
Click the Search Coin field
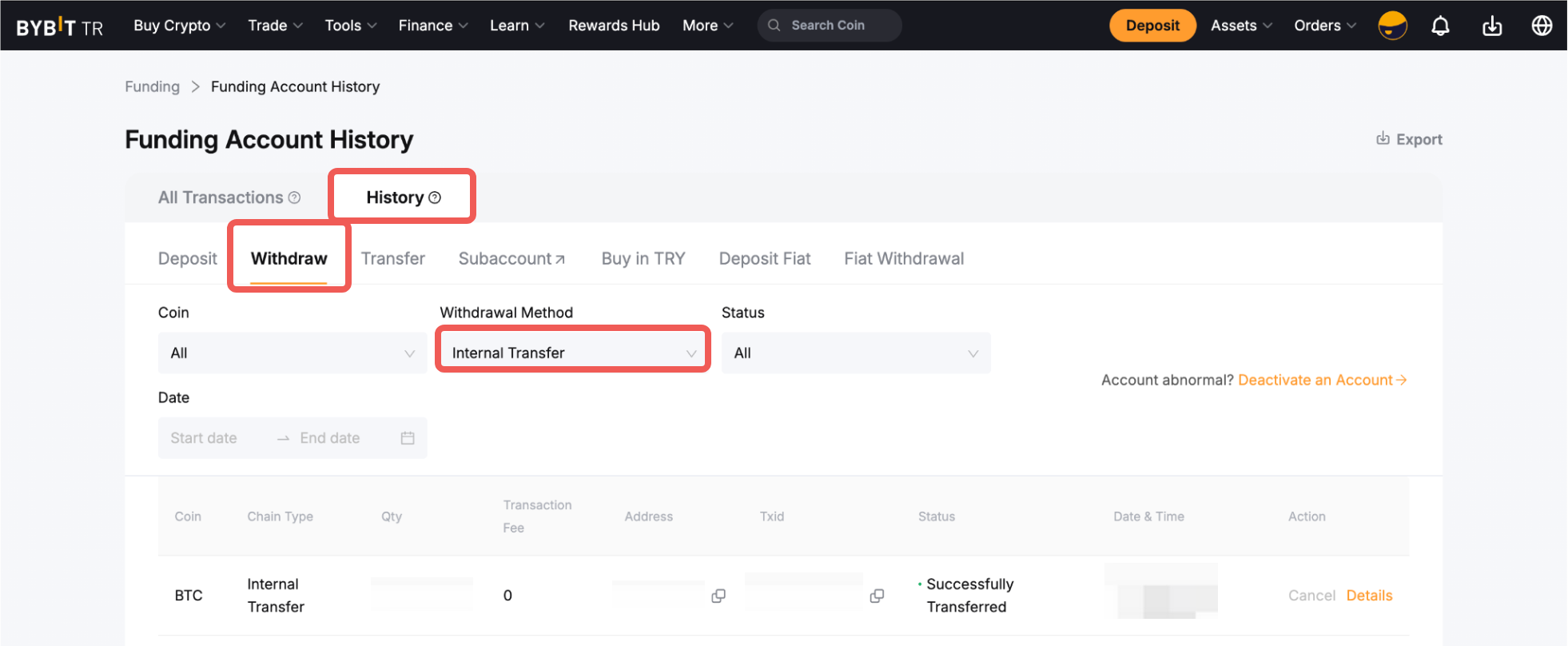(x=829, y=26)
